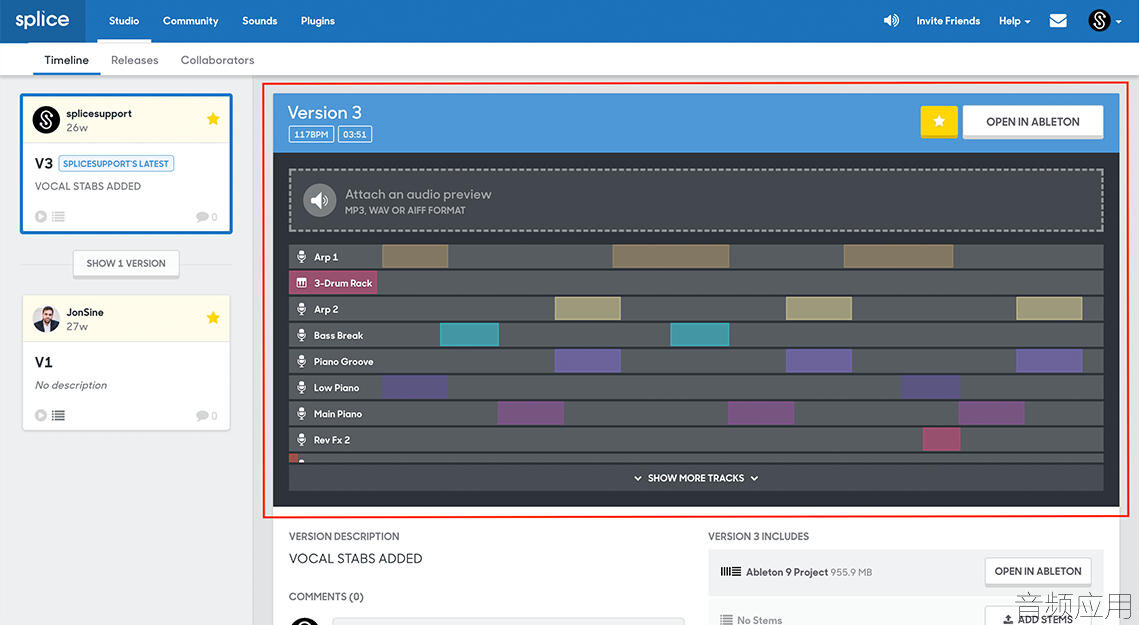
Task: Click the Arp 2 microphone icon
Action: 301,309
